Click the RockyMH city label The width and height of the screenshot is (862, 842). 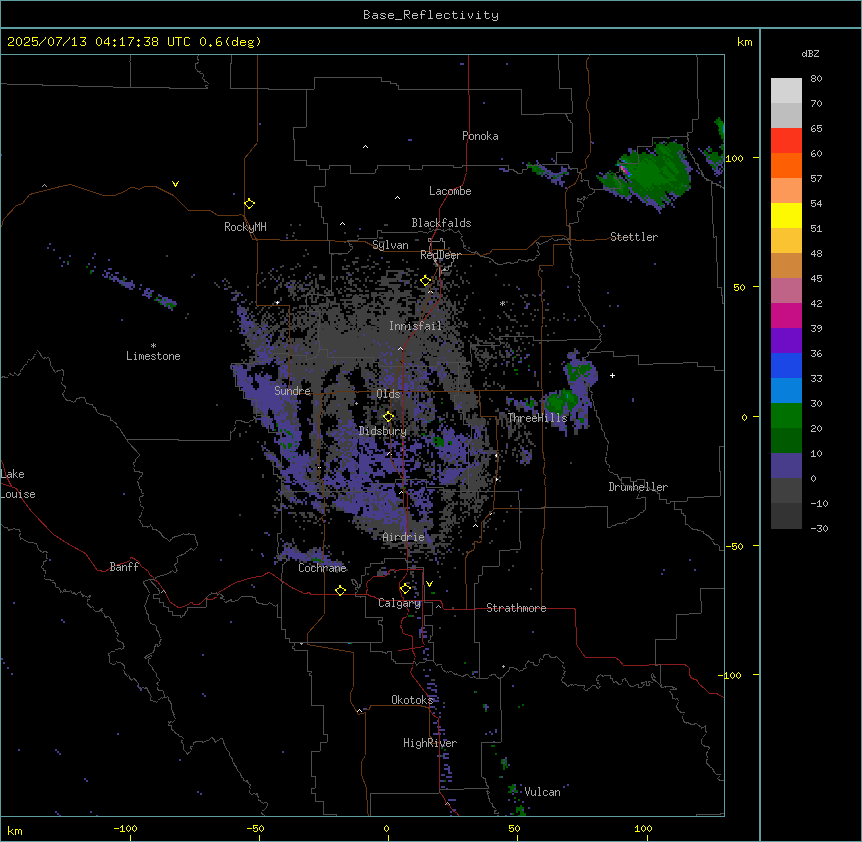[x=245, y=227]
